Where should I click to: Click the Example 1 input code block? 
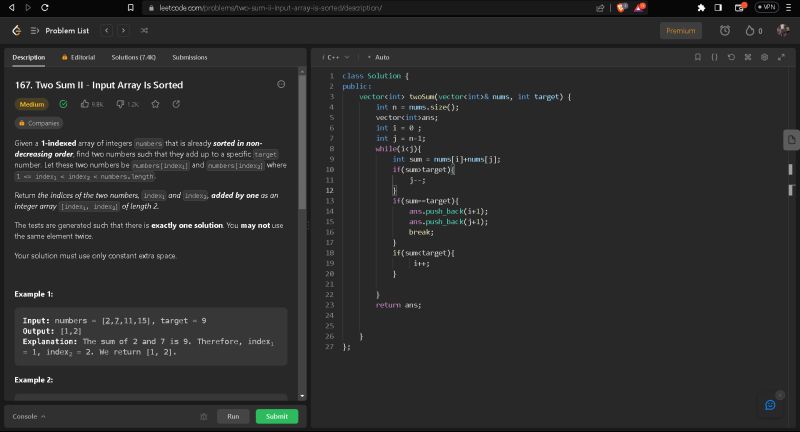[151, 336]
